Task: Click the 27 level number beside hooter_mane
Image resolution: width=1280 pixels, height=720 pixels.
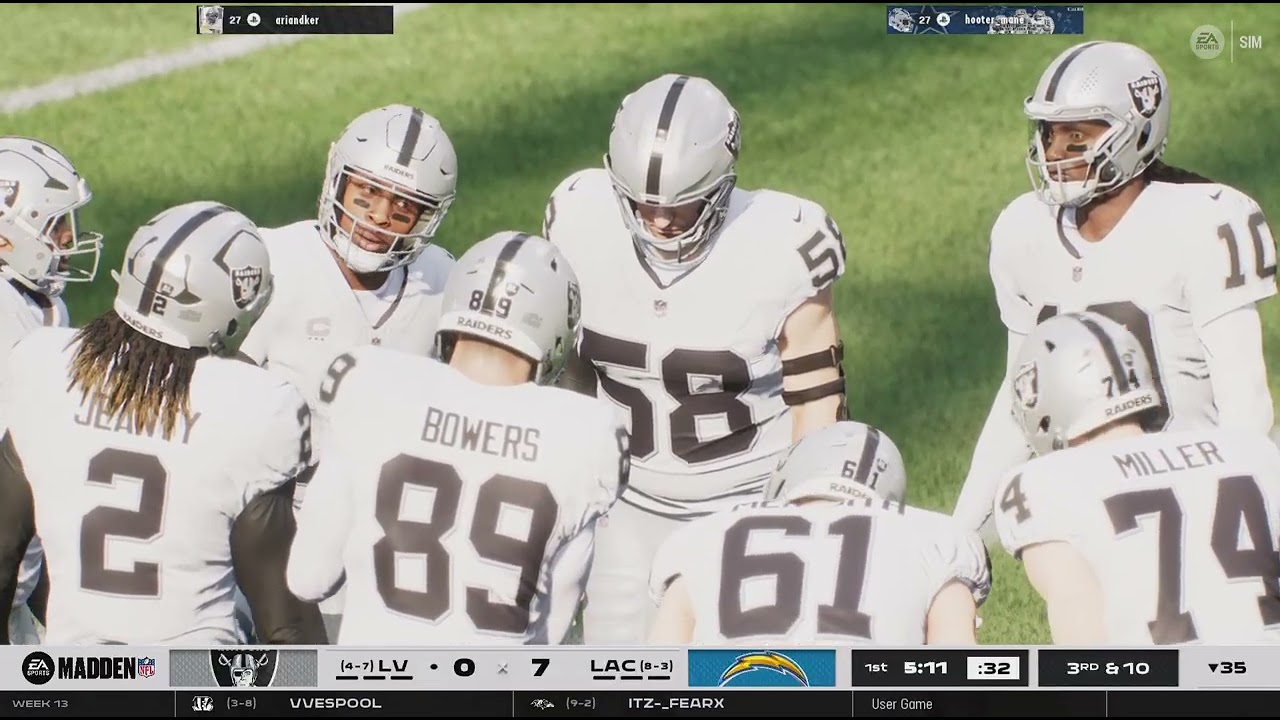Action: pos(925,20)
